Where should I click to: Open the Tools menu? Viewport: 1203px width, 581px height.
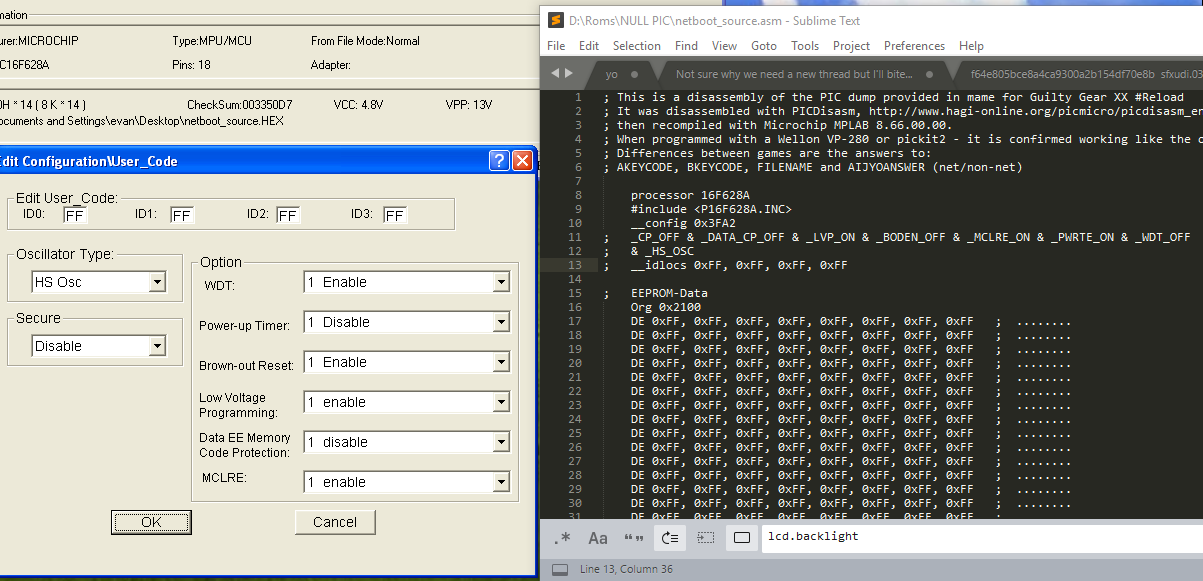805,46
